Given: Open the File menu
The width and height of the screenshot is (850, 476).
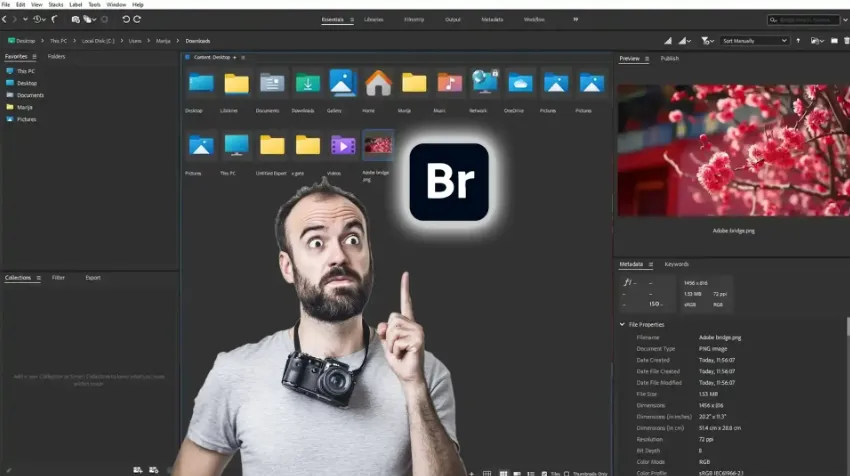Looking at the screenshot, I should [x=6, y=4].
